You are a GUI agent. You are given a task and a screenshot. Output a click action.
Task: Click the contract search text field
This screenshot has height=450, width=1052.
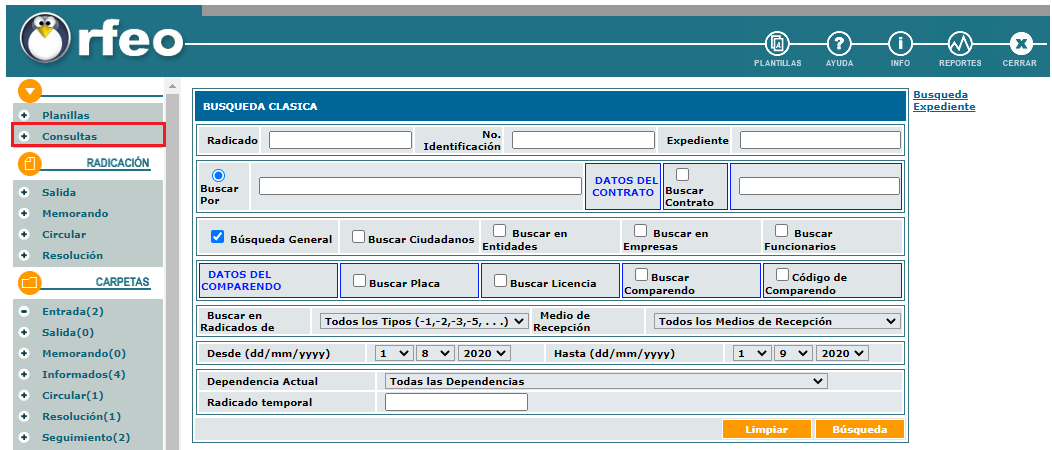(819, 186)
